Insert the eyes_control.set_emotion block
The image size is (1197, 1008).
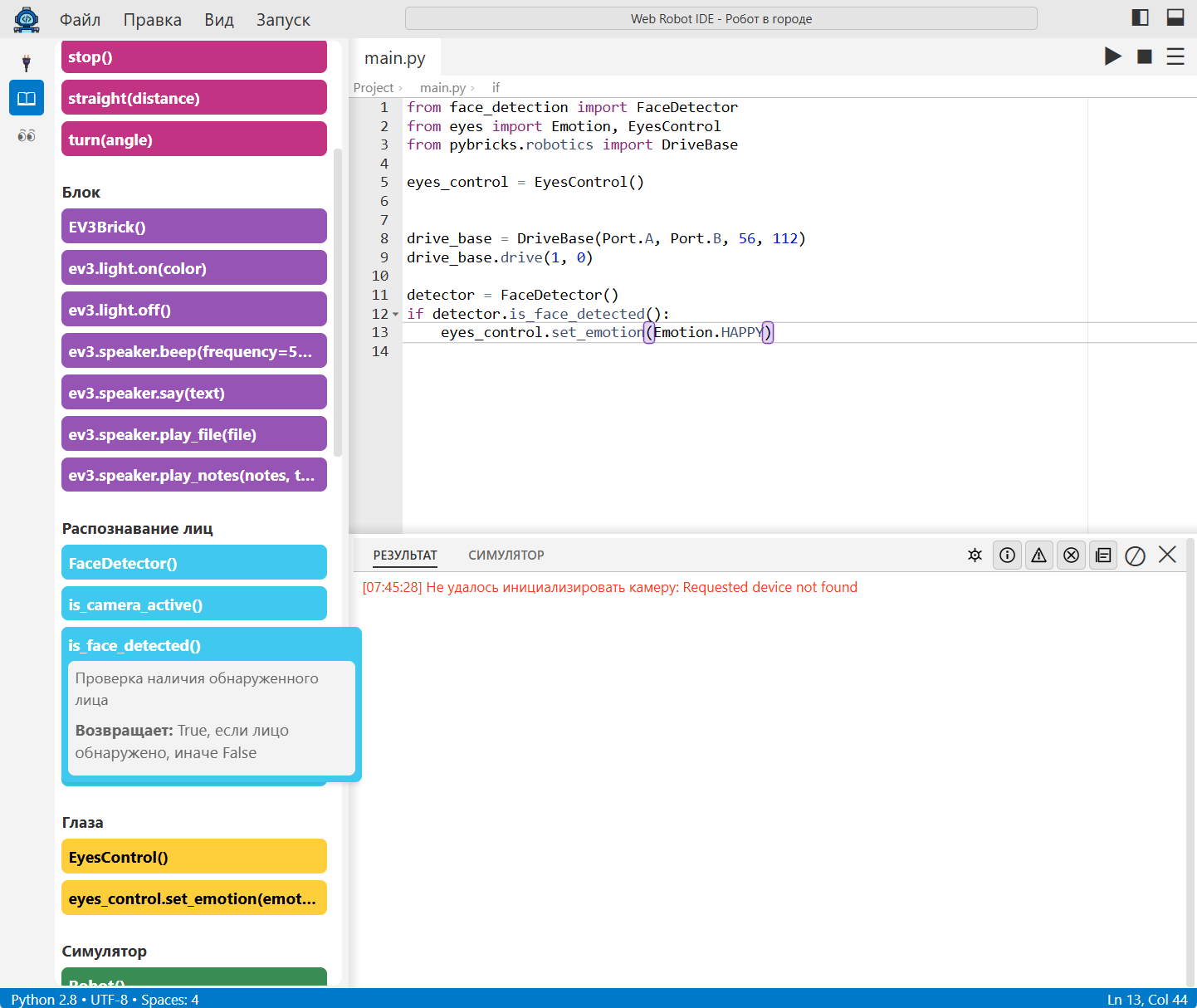click(194, 898)
